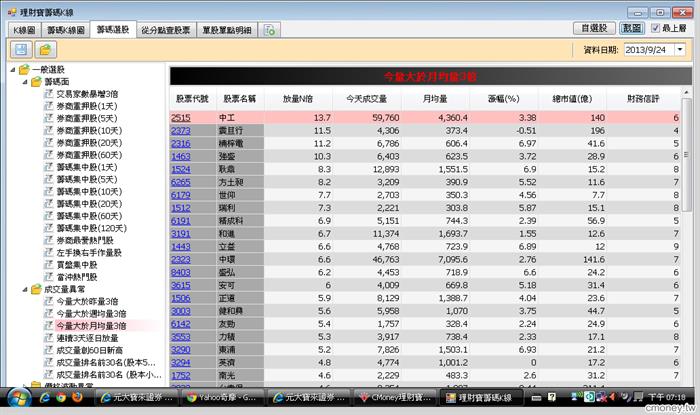This screenshot has height=415, width=700.
Task: Open the 一般選股 folder icon
Action: 24,69
